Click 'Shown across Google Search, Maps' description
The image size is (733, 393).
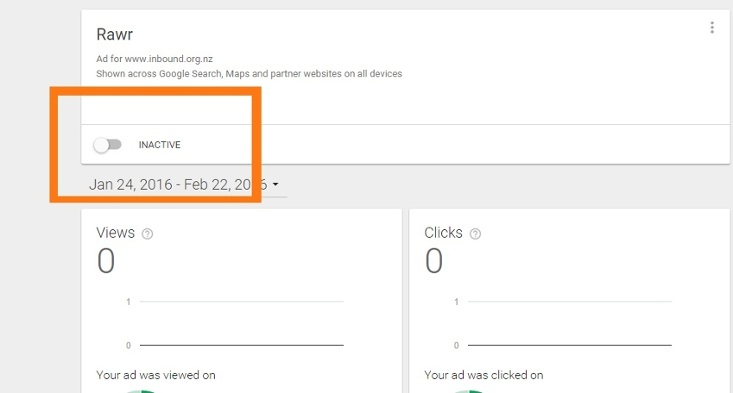pyautogui.click(x=249, y=74)
